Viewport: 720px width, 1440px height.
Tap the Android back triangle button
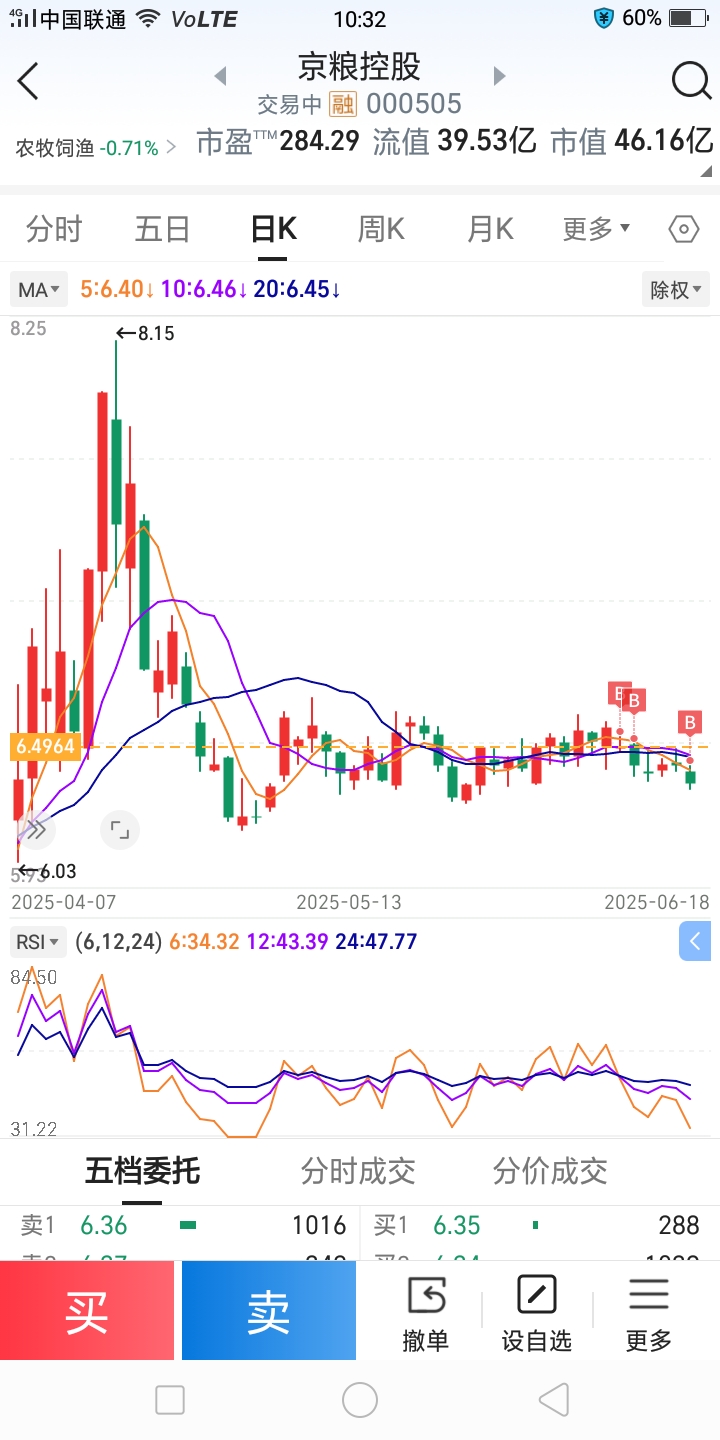[x=553, y=1400]
